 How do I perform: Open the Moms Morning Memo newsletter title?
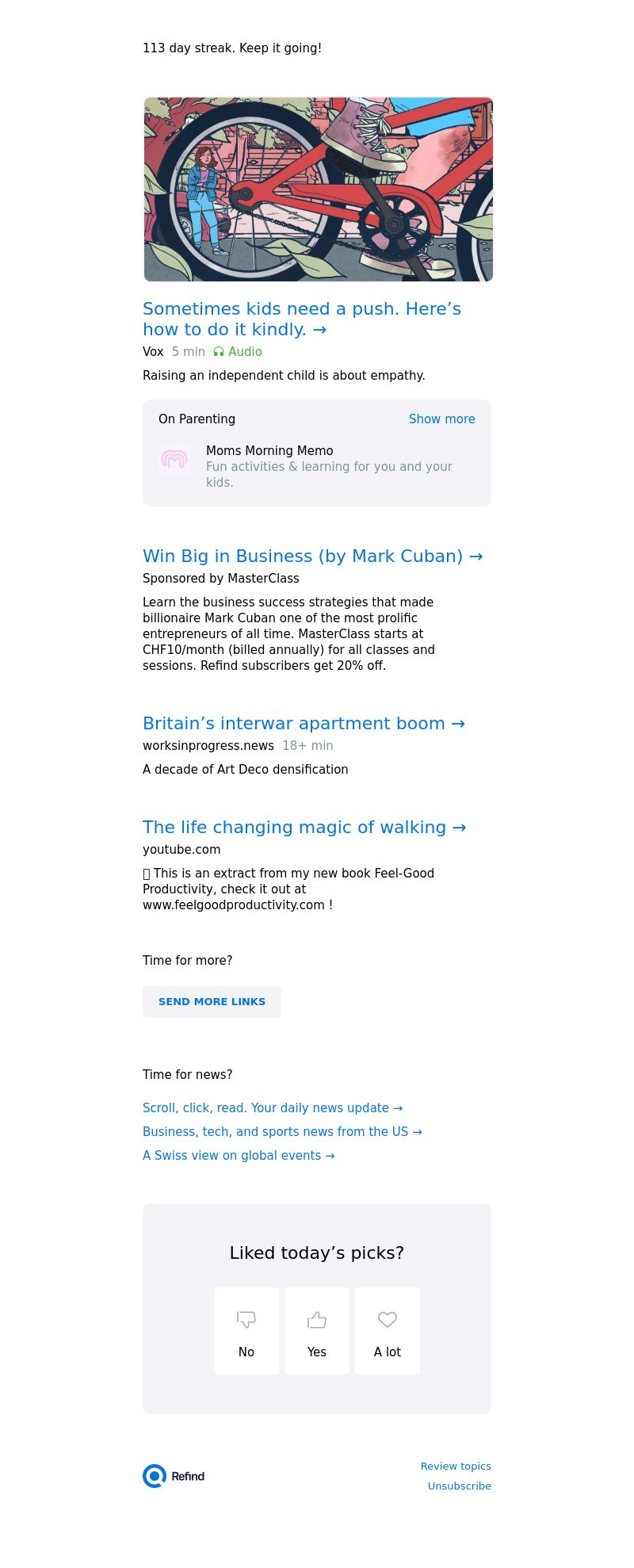(269, 451)
